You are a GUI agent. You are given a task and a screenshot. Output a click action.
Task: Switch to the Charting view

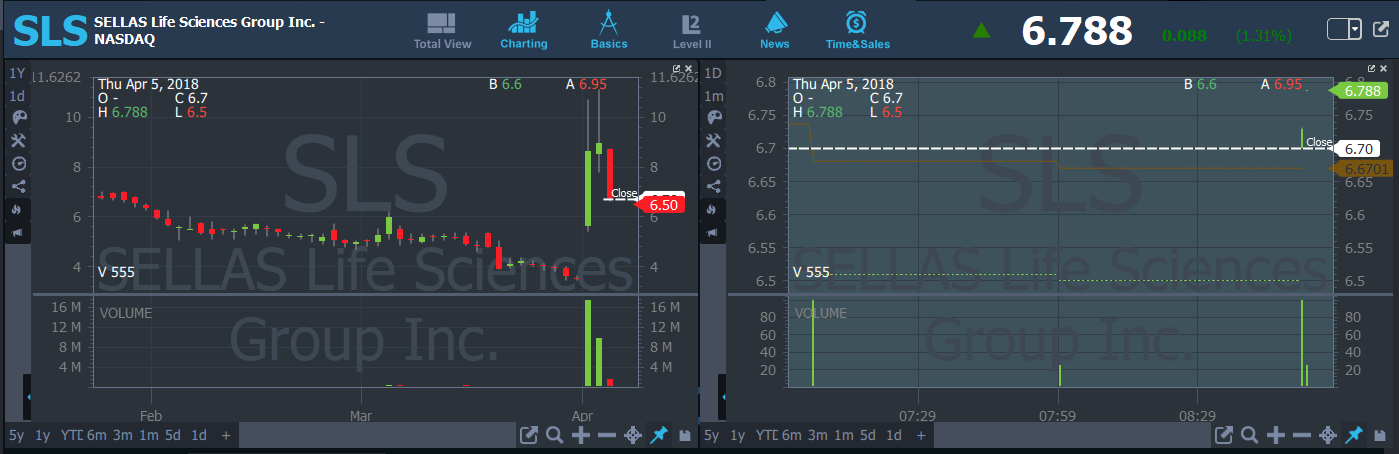click(524, 31)
